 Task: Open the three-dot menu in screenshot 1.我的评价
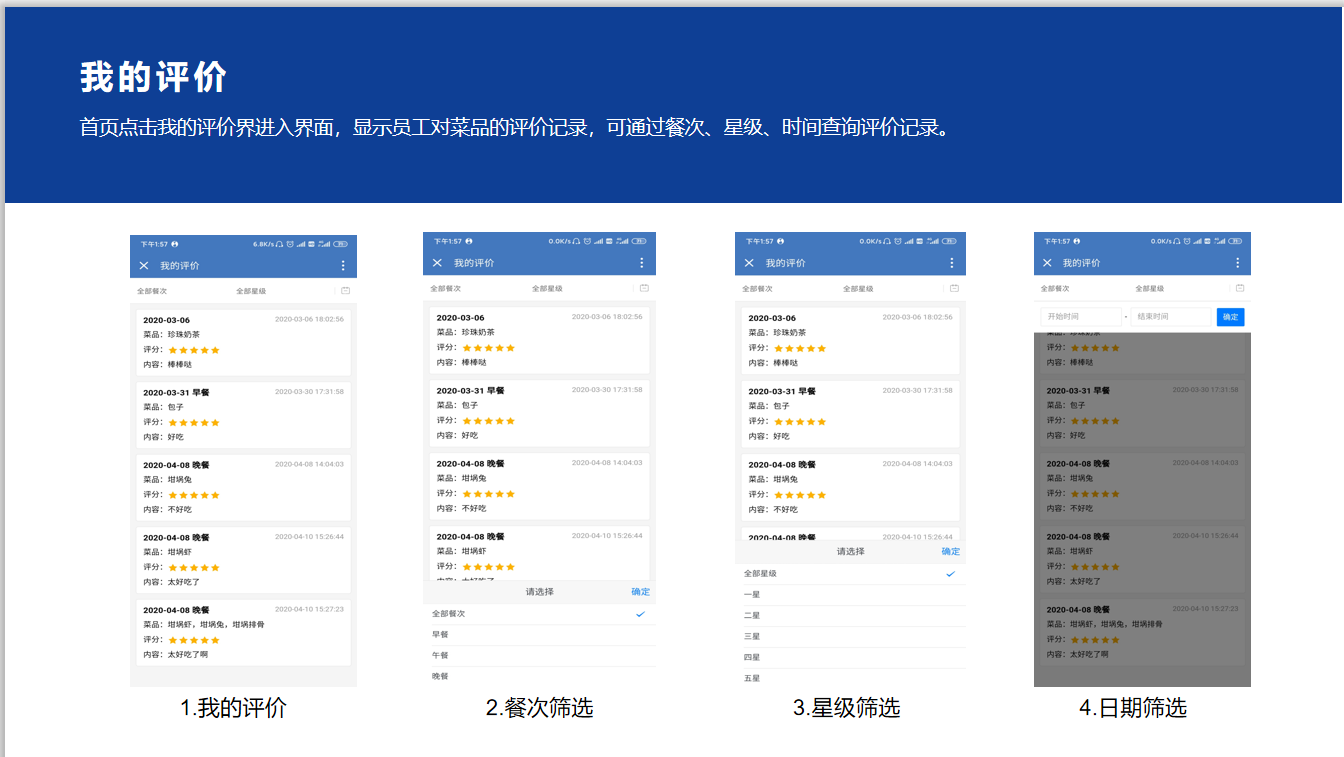(x=343, y=265)
